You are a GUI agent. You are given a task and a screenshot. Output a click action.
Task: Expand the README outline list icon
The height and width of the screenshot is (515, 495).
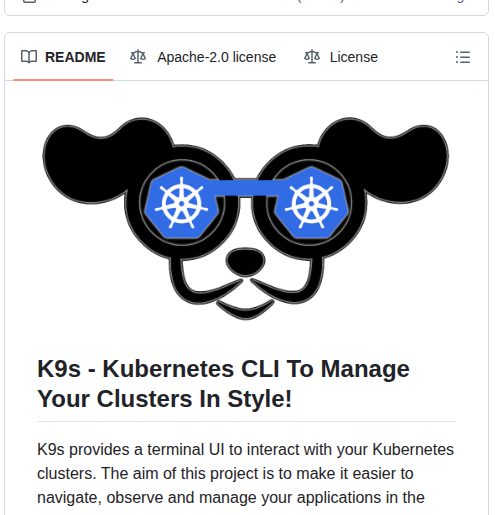coord(463,57)
